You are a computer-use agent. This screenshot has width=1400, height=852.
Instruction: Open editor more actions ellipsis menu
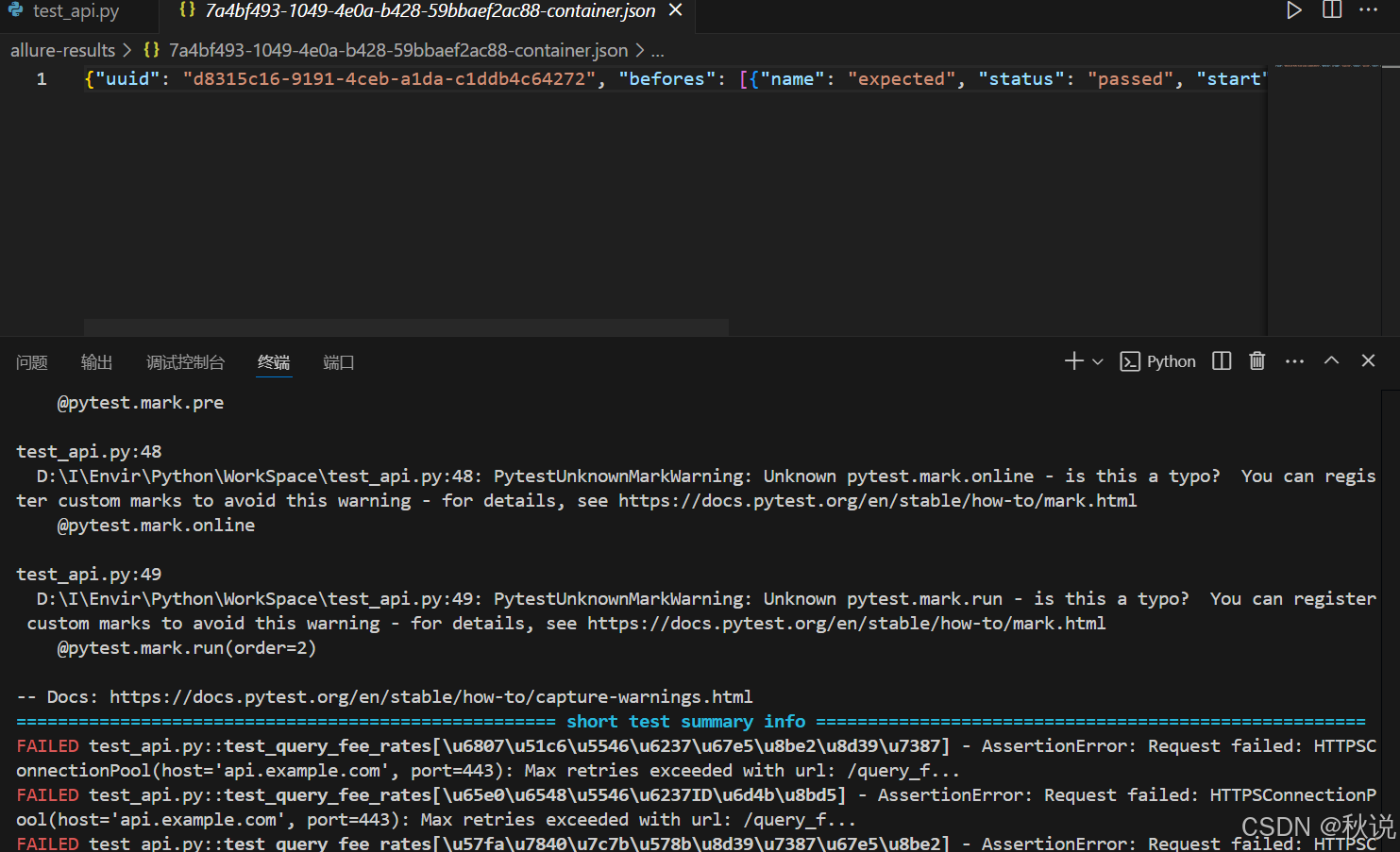[1368, 10]
